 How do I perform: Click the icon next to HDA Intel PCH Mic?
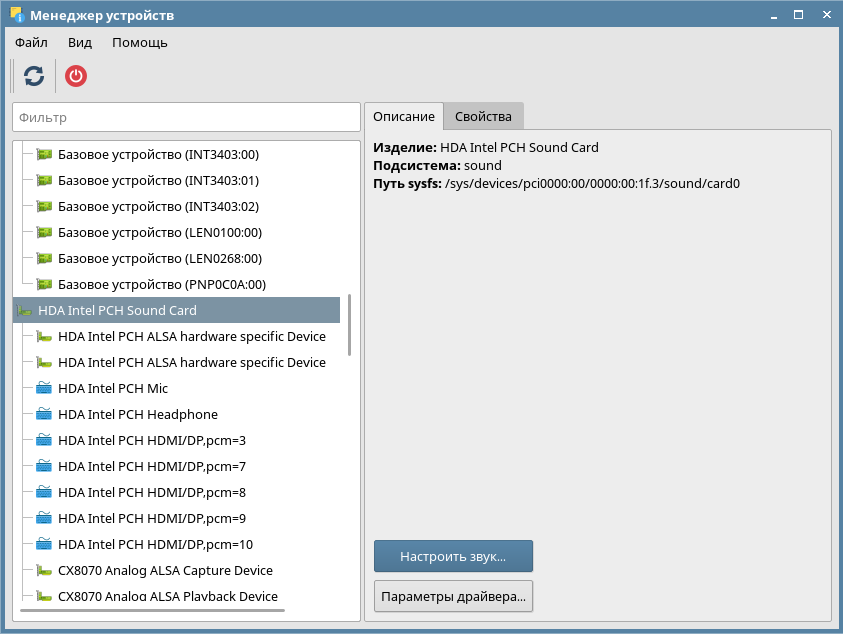click(x=44, y=389)
